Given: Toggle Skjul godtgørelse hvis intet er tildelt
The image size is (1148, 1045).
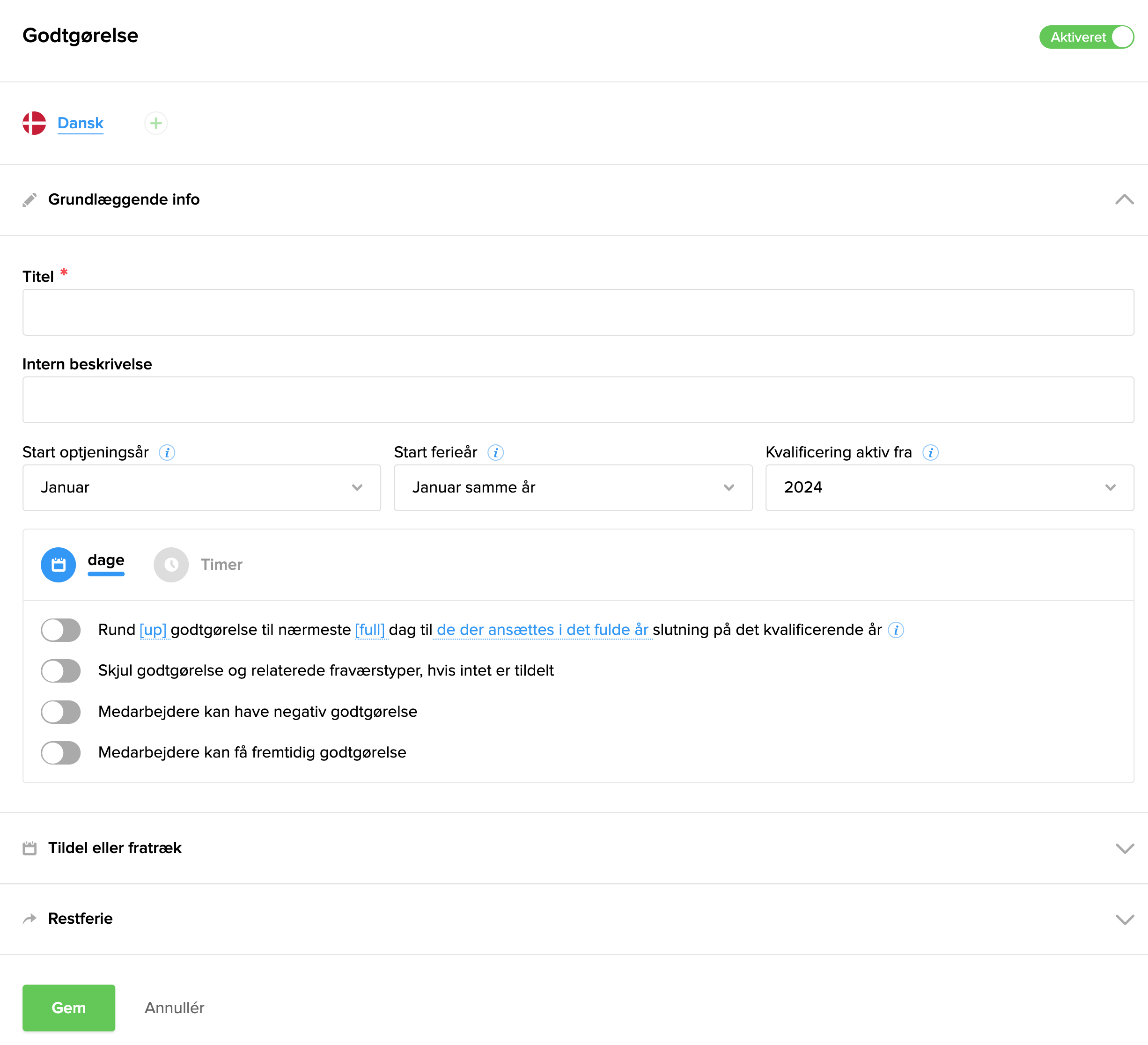Looking at the screenshot, I should [61, 671].
